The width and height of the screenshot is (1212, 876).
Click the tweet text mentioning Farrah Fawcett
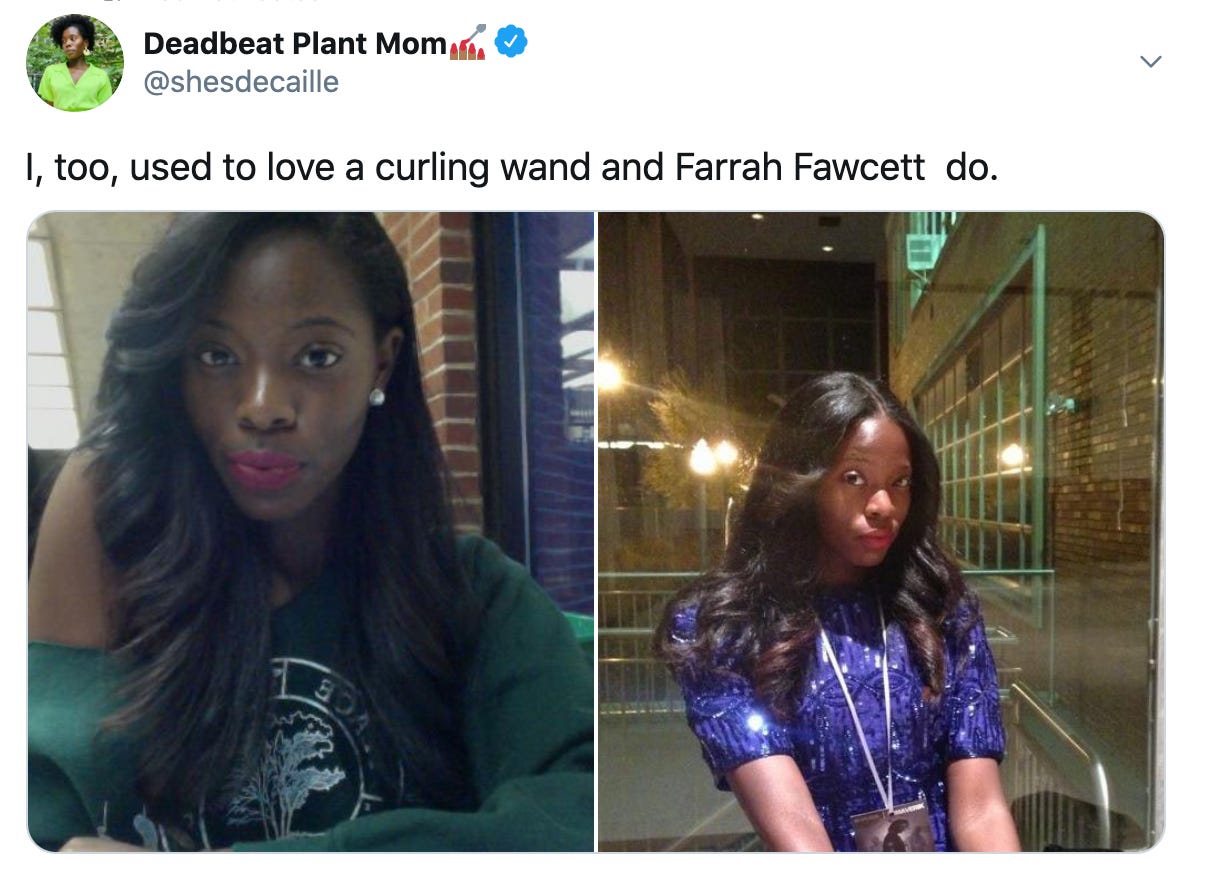[x=512, y=167]
